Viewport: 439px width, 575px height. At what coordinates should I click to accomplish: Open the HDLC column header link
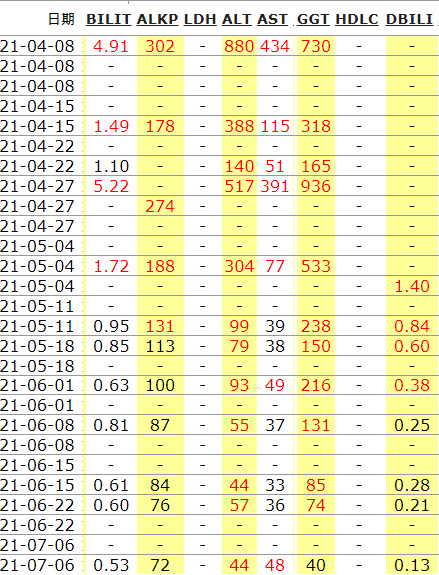[x=357, y=19]
